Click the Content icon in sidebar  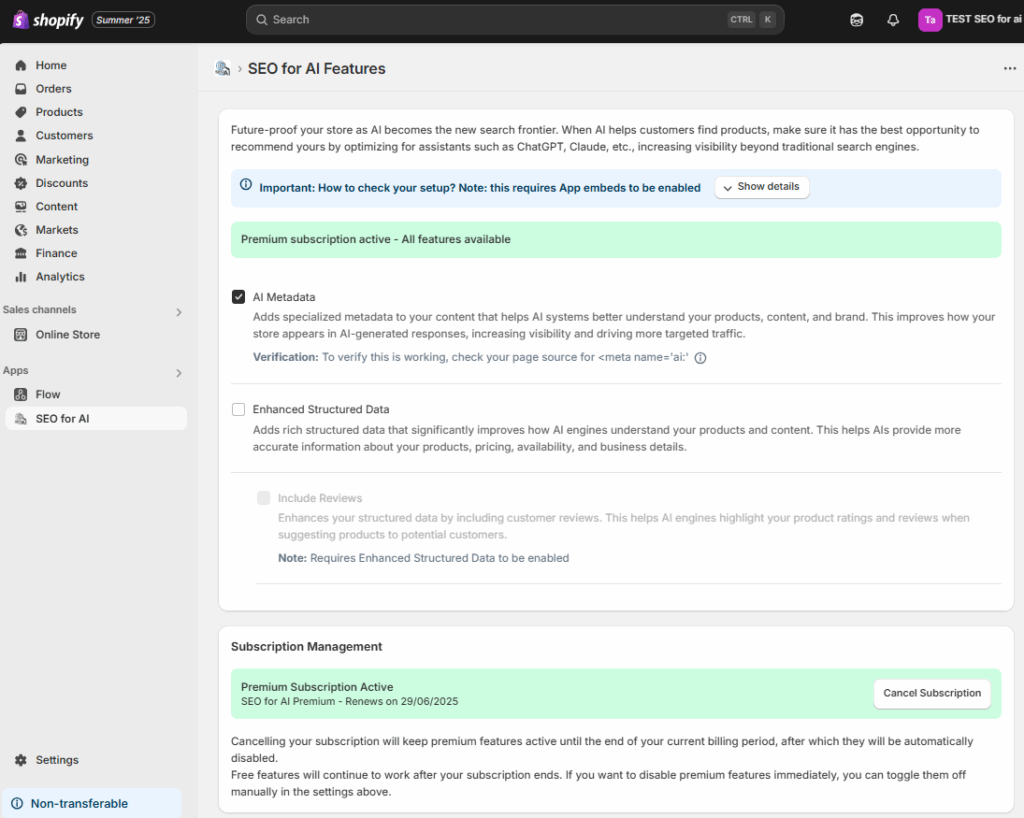[21, 206]
